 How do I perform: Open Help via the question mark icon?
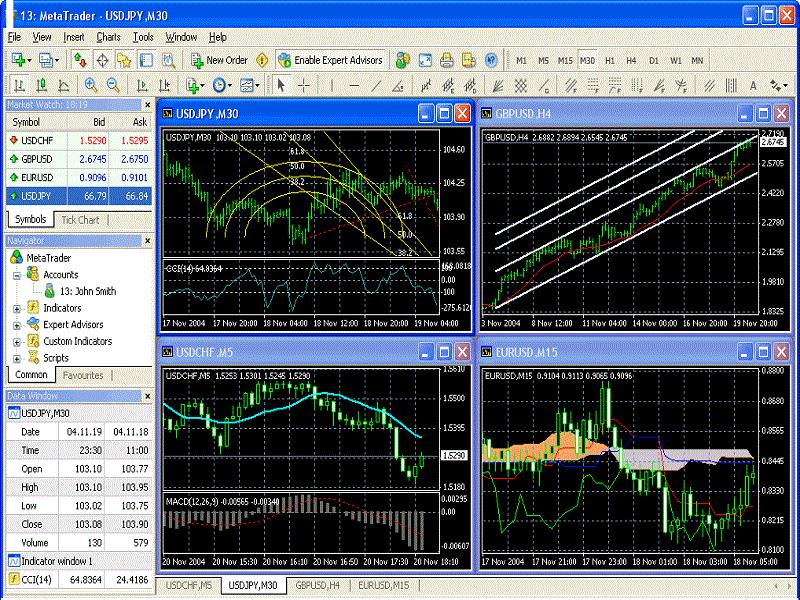pos(491,60)
